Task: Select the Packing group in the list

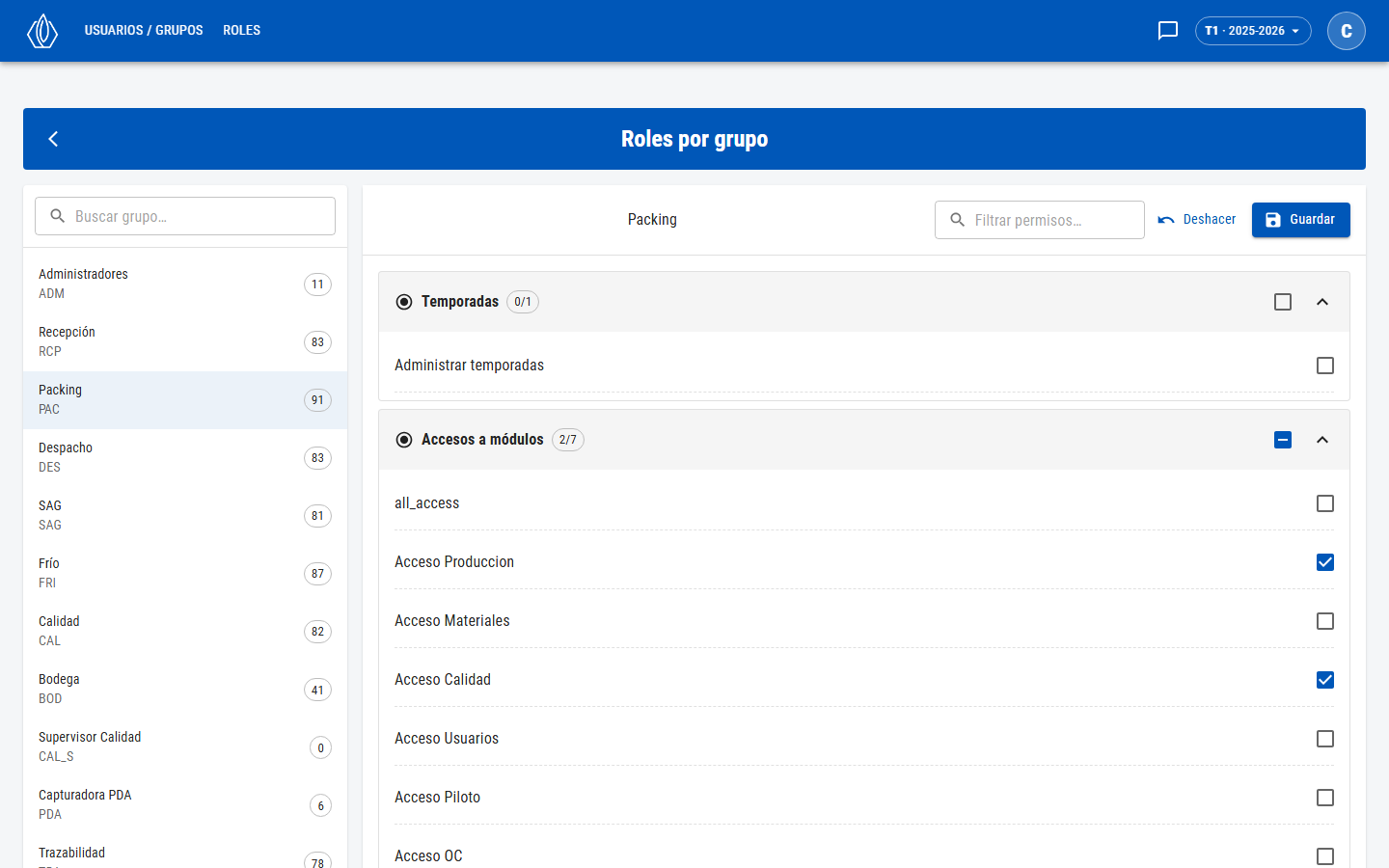Action: click(x=185, y=400)
